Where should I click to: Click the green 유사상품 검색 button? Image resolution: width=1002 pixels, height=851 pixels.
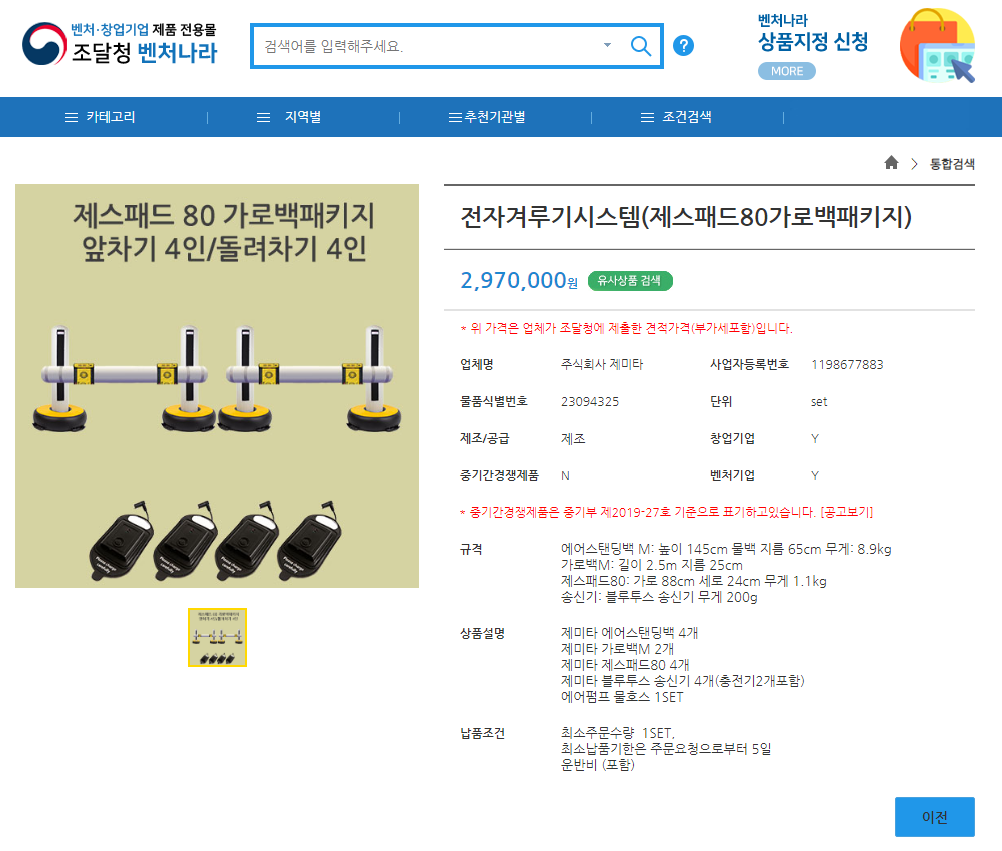pyautogui.click(x=629, y=280)
